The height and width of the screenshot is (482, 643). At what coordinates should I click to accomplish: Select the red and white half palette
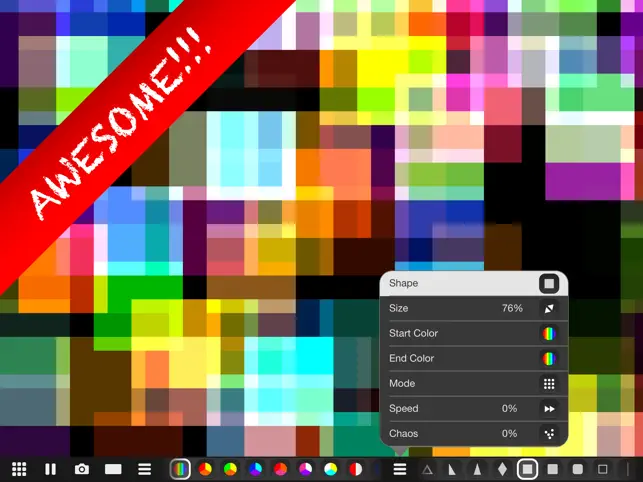coord(355,469)
